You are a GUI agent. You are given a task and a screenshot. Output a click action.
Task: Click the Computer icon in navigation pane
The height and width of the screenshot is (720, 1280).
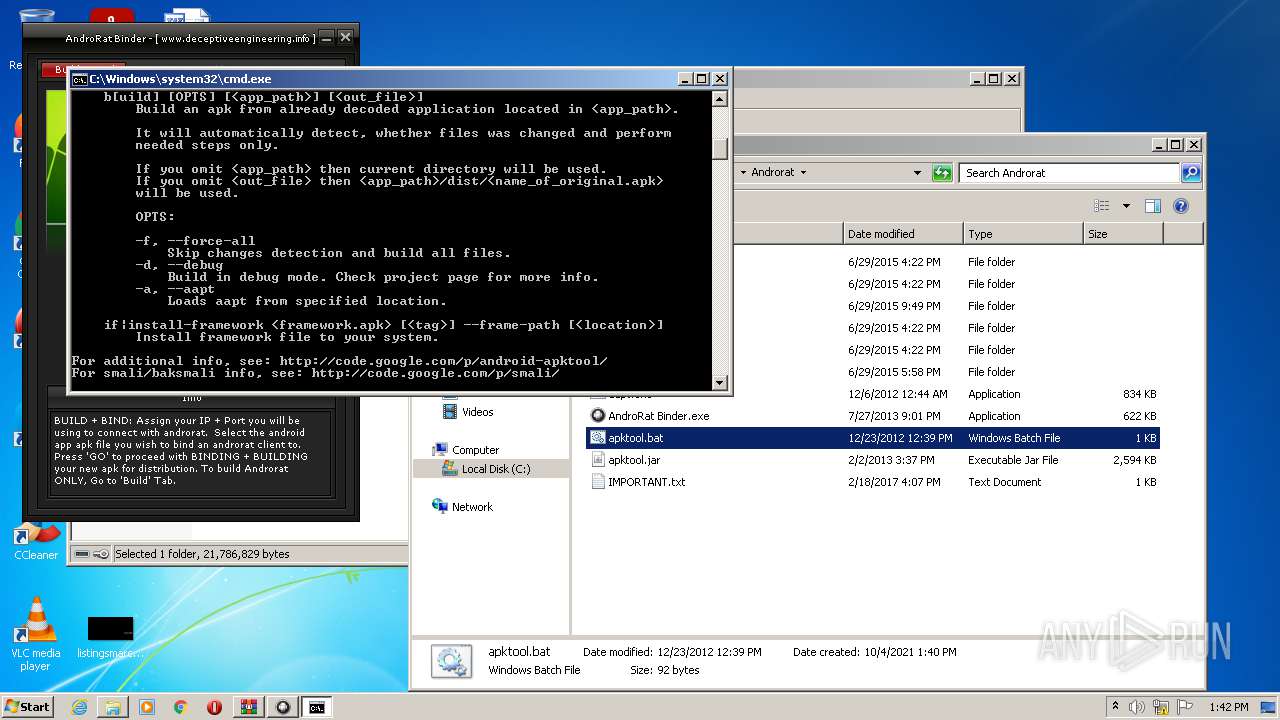pos(440,450)
